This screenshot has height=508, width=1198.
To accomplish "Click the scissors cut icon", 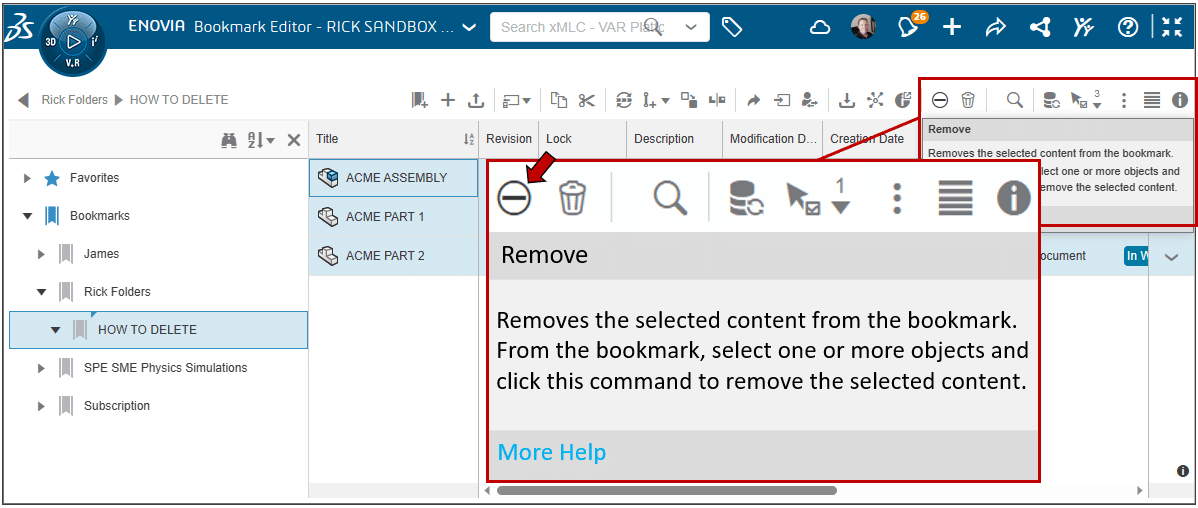I will 586,99.
